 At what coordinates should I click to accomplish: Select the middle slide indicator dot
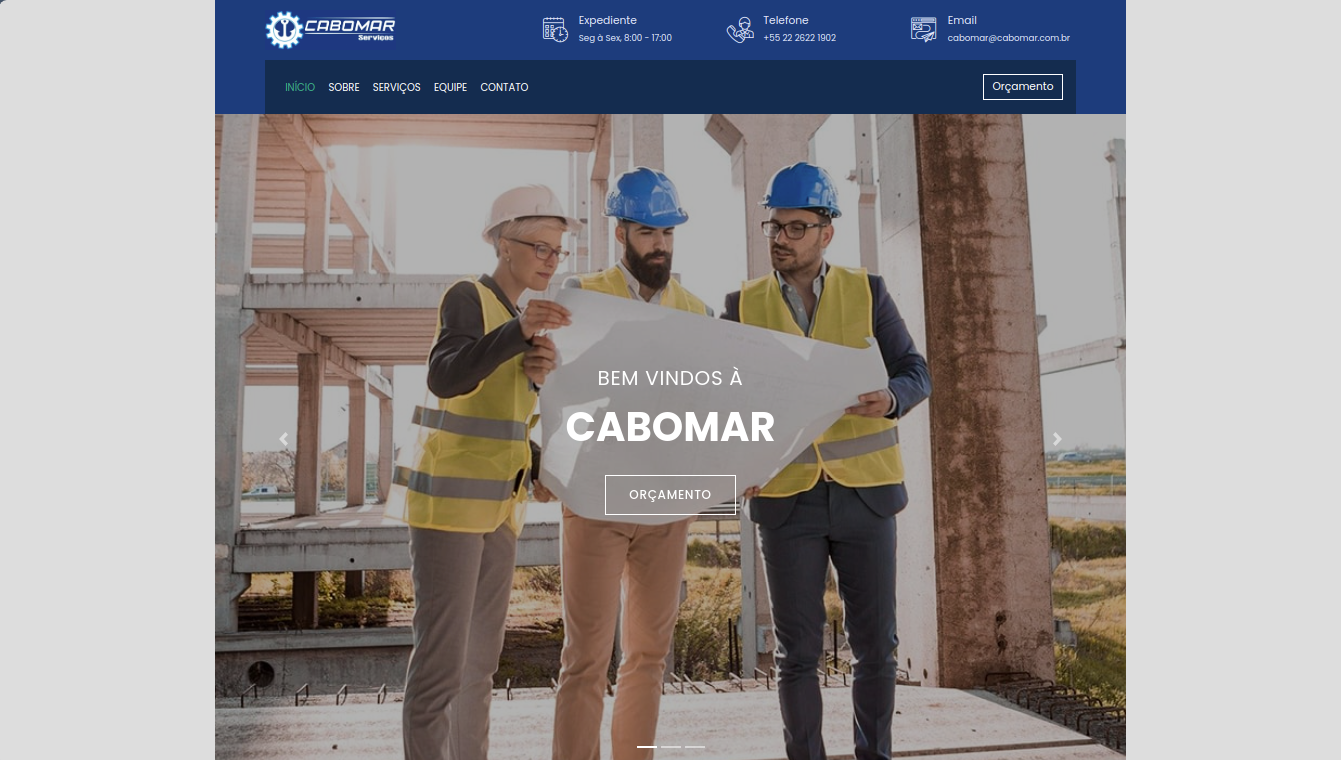click(671, 745)
